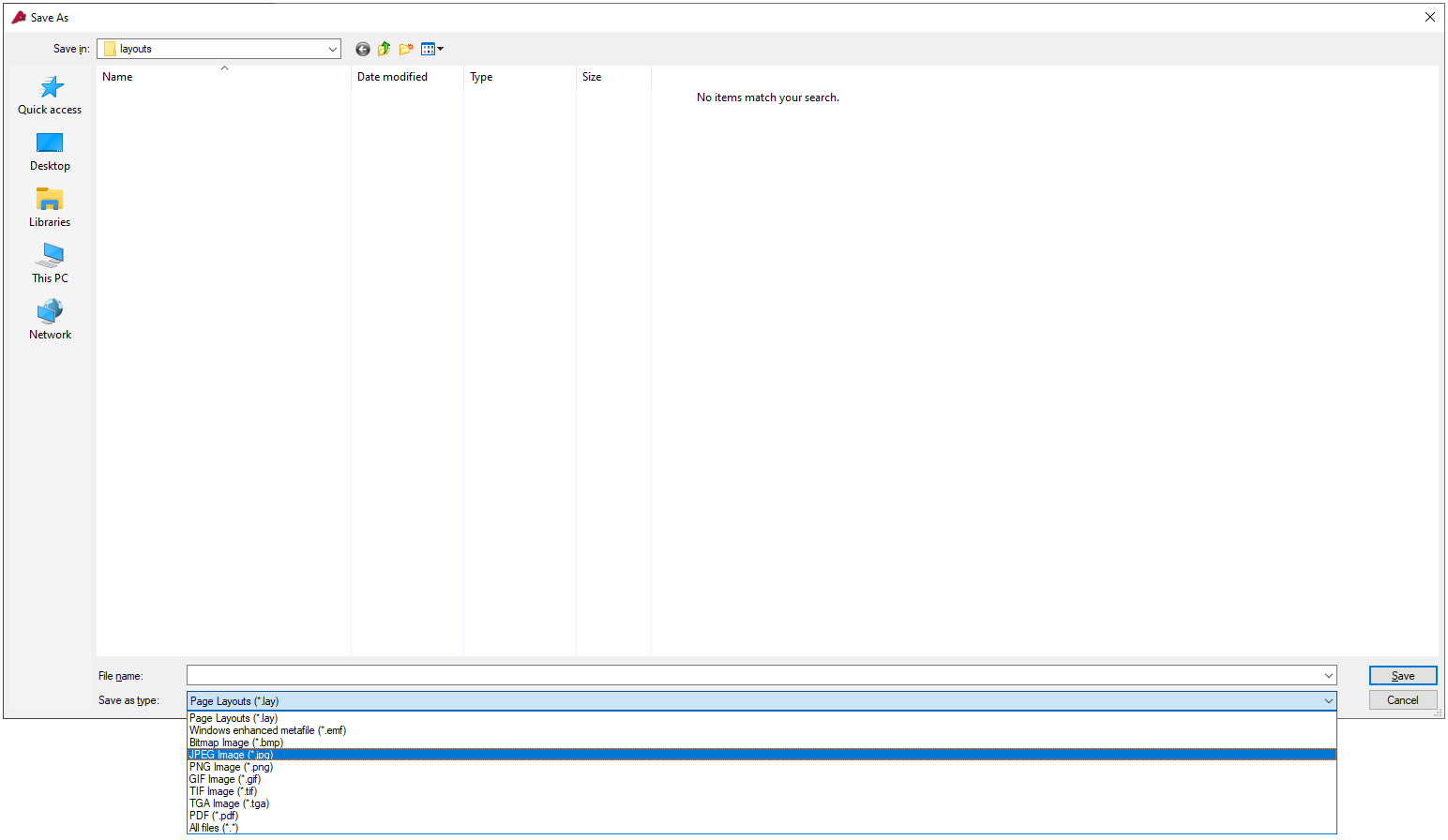The width and height of the screenshot is (1448, 840).
Task: Expand the File name history dropdown
Action: point(1328,676)
